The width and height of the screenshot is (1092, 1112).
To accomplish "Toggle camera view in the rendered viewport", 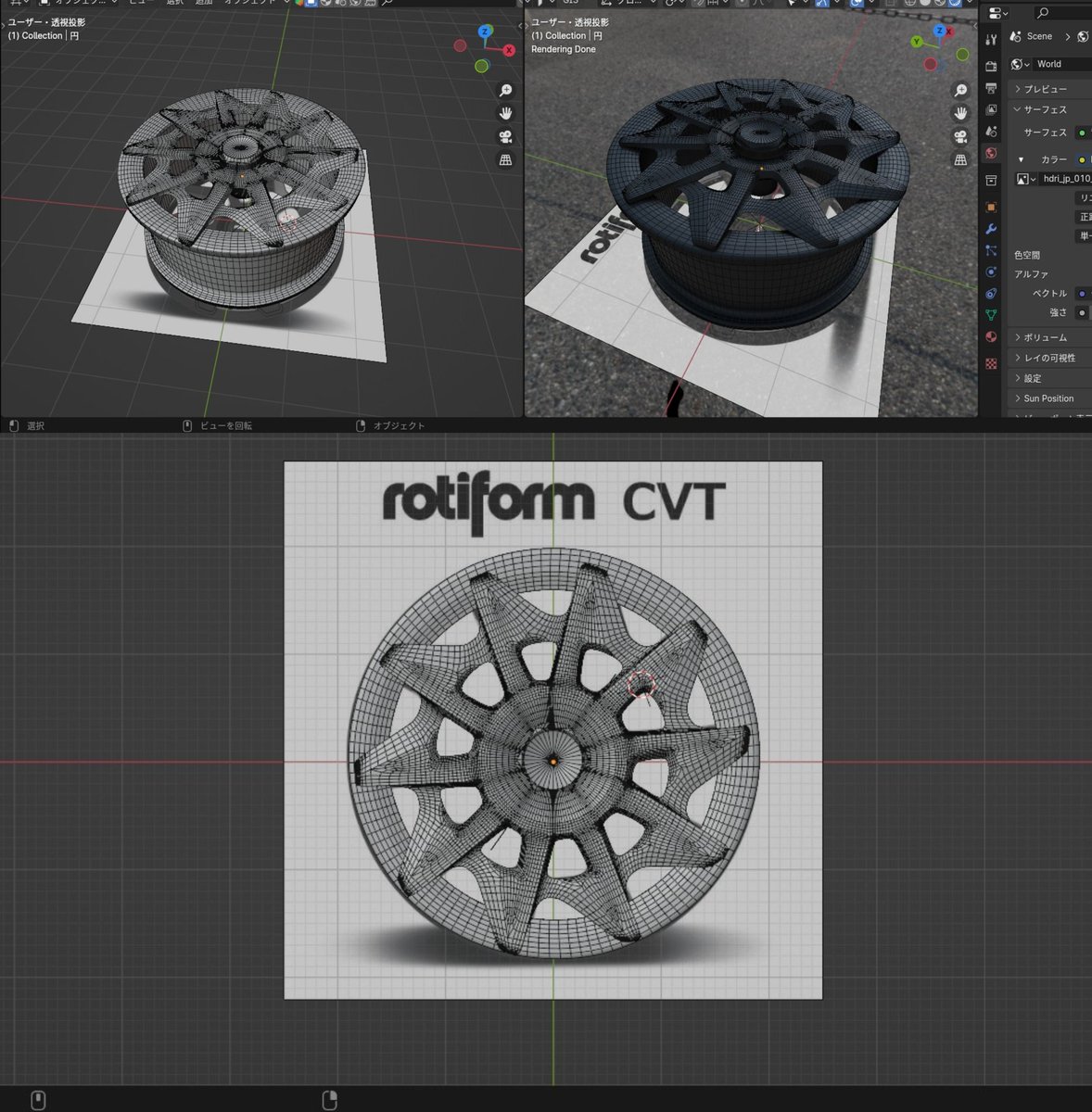I will tap(960, 136).
